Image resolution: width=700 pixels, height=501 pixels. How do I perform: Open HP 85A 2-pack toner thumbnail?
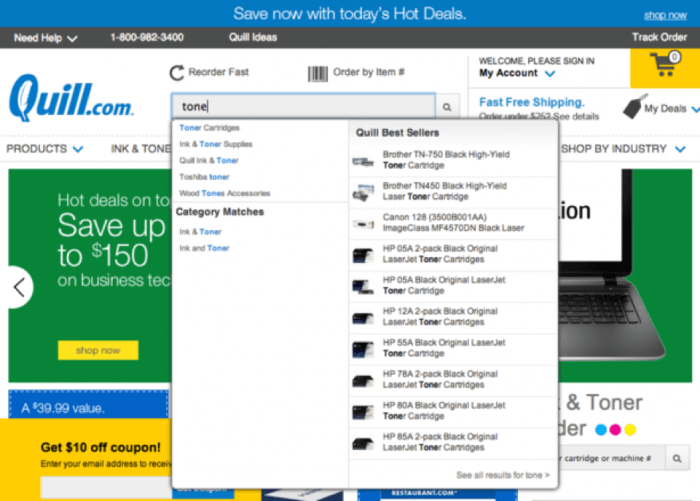pyautogui.click(x=363, y=443)
